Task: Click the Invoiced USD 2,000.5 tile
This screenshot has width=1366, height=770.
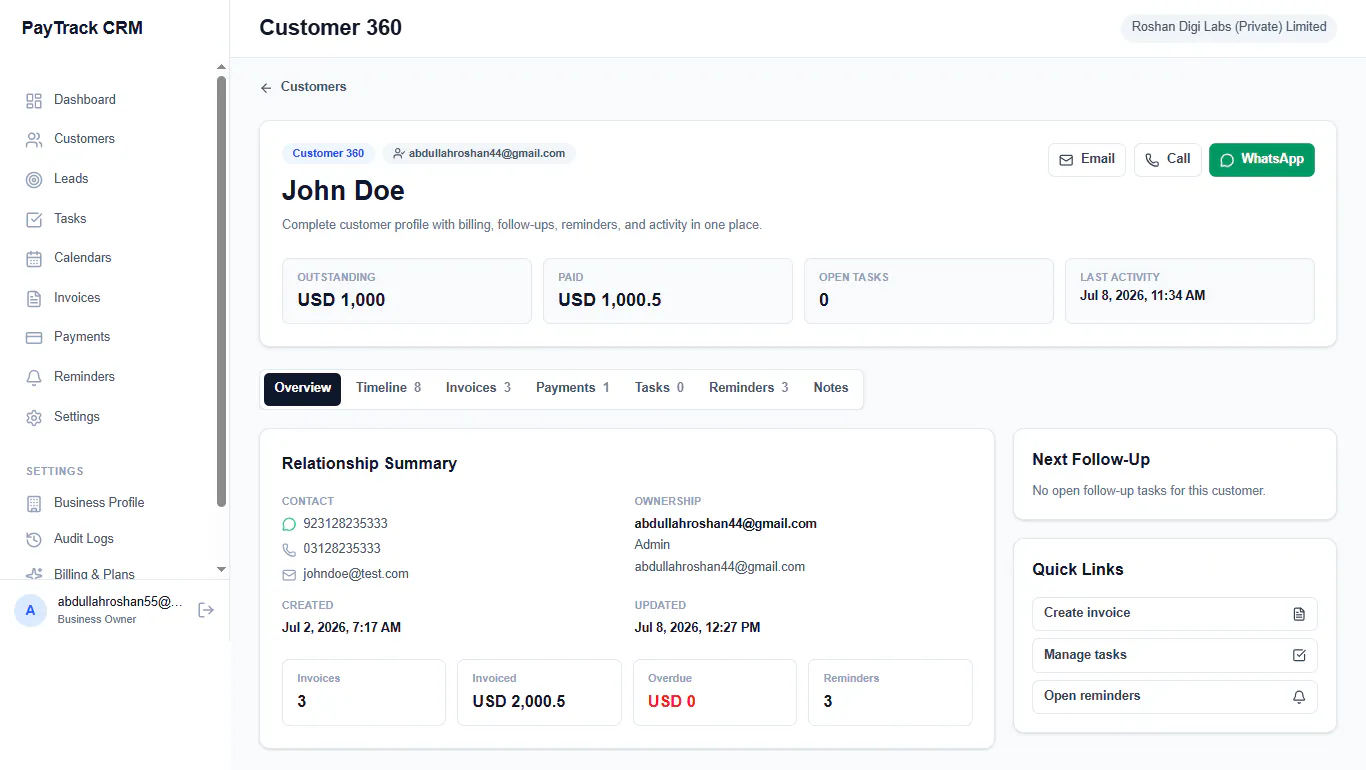Action: tap(539, 692)
